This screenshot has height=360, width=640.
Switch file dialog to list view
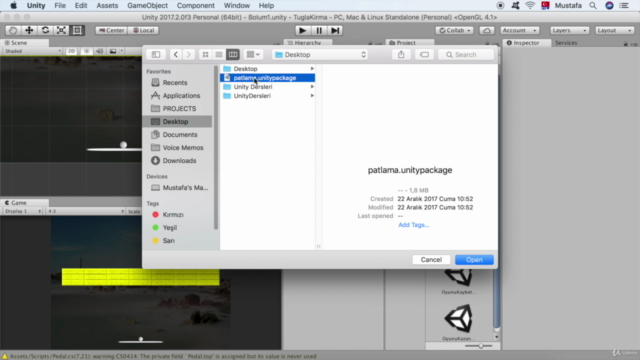pyautogui.click(x=219, y=54)
